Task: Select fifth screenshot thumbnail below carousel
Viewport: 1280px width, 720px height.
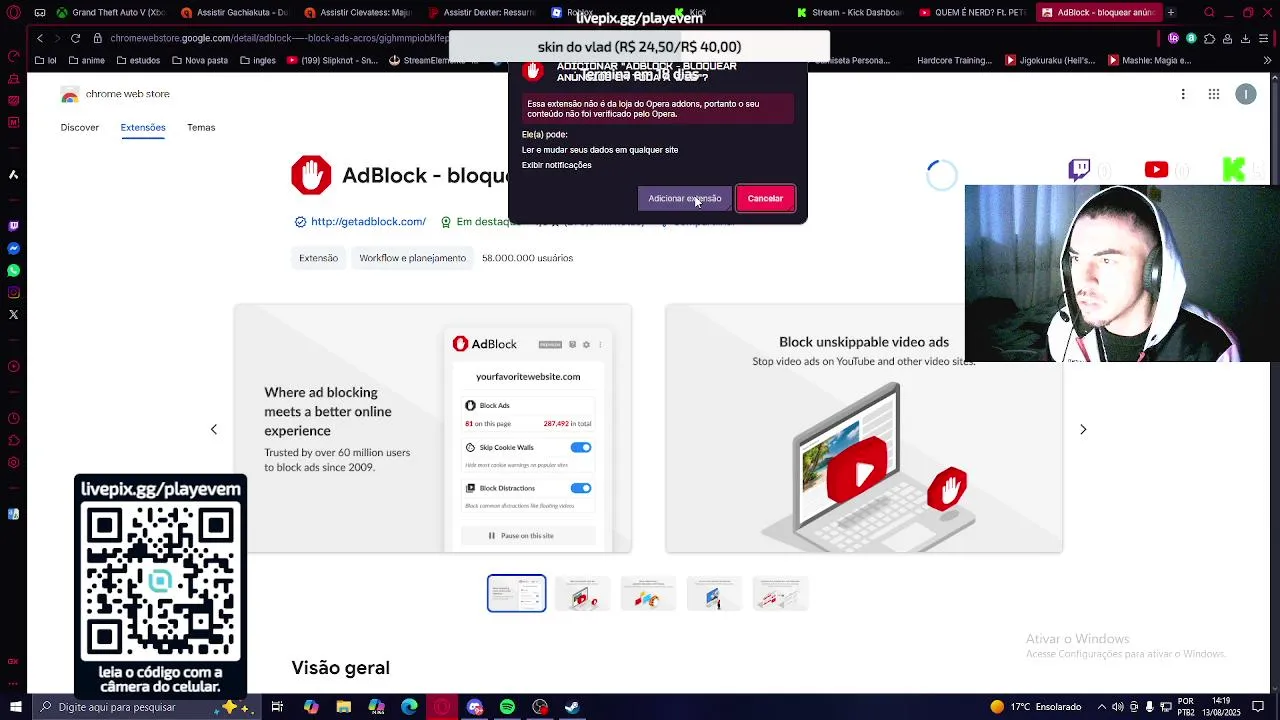Action: pos(780,593)
